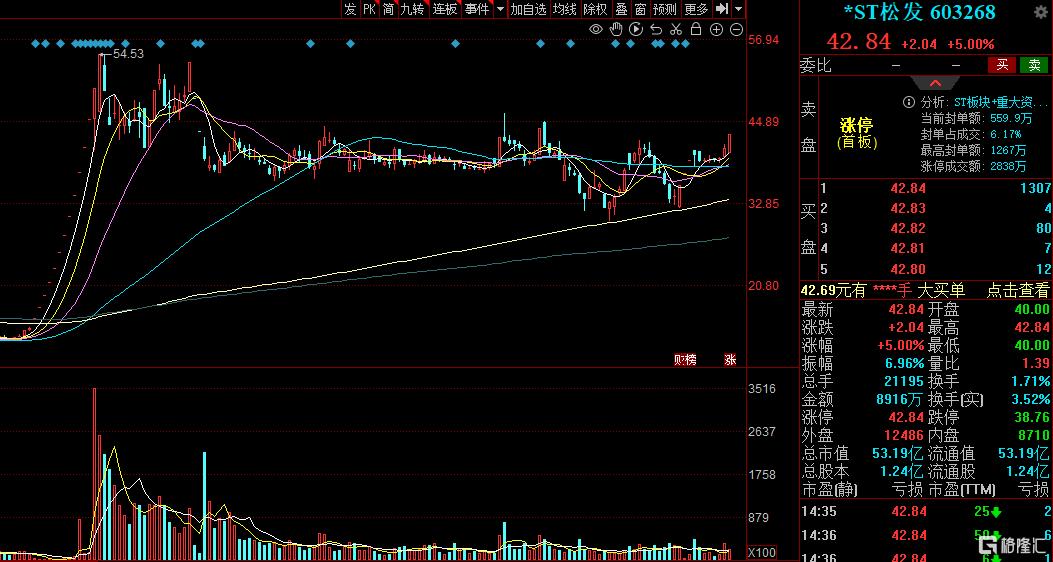Click buy level 1 price 42.84
The height and width of the screenshot is (562, 1053).
908,188
